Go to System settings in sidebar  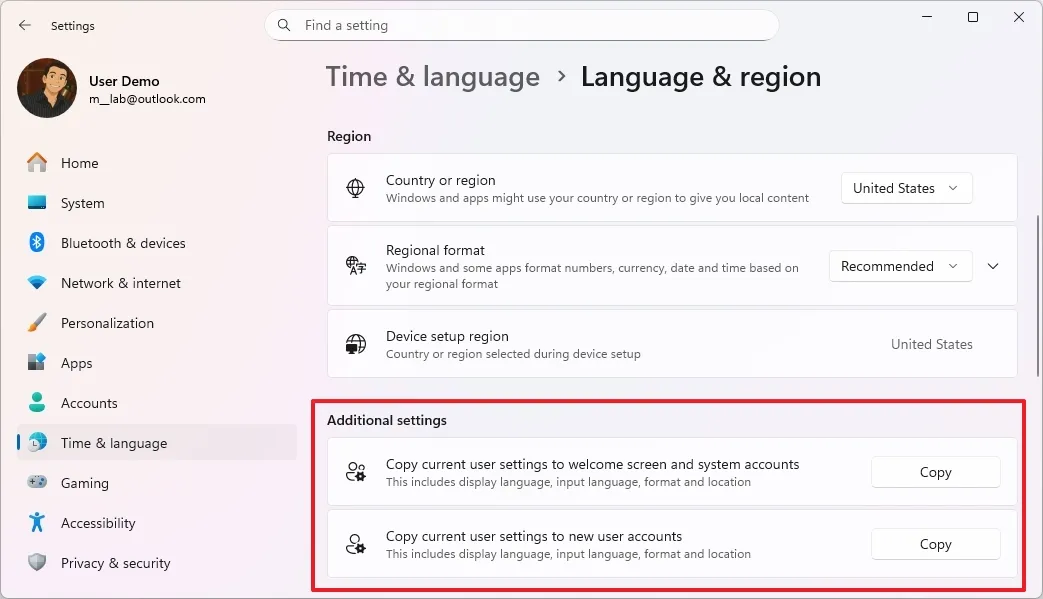point(82,203)
